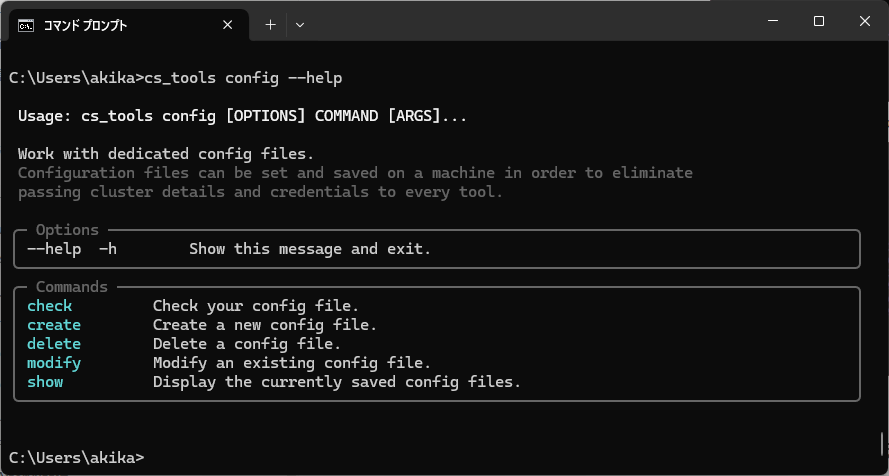
Task: Click the '-h' short option text
Action: point(109,249)
